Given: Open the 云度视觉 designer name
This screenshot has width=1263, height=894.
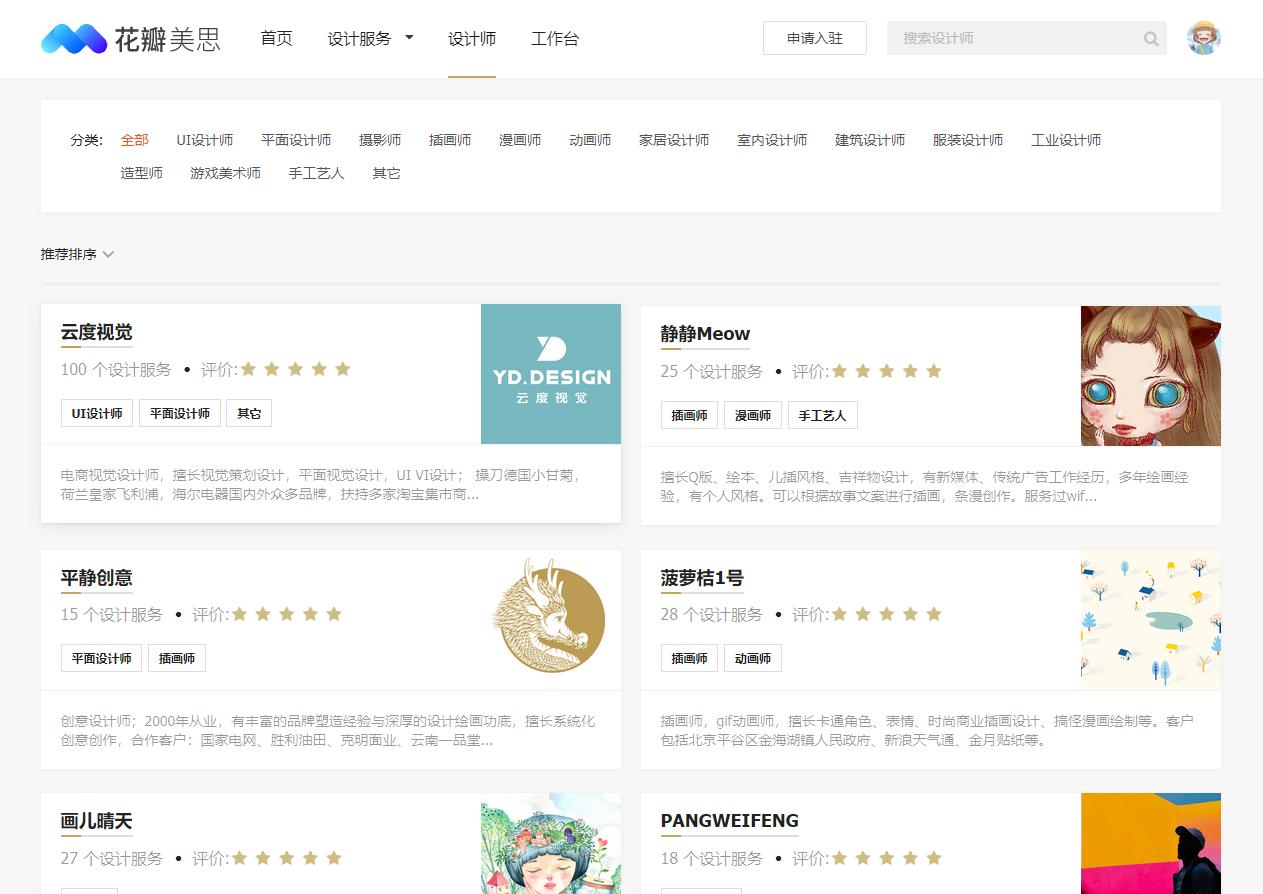Looking at the screenshot, I should pyautogui.click(x=97, y=333).
